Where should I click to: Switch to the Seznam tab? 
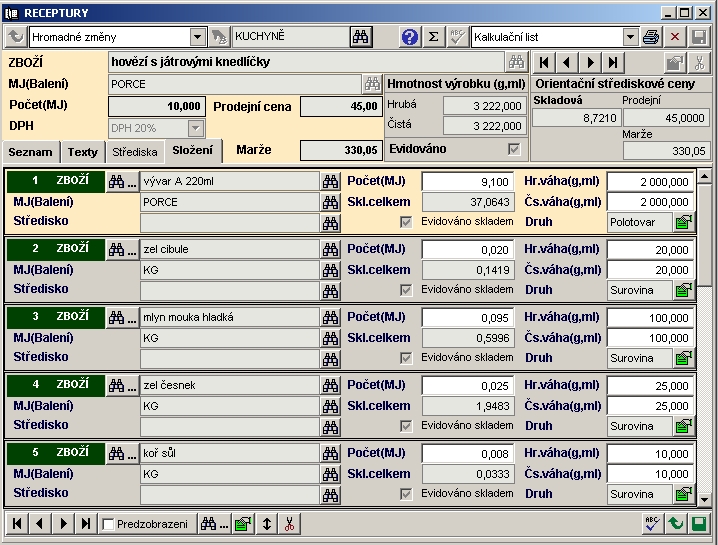30,152
